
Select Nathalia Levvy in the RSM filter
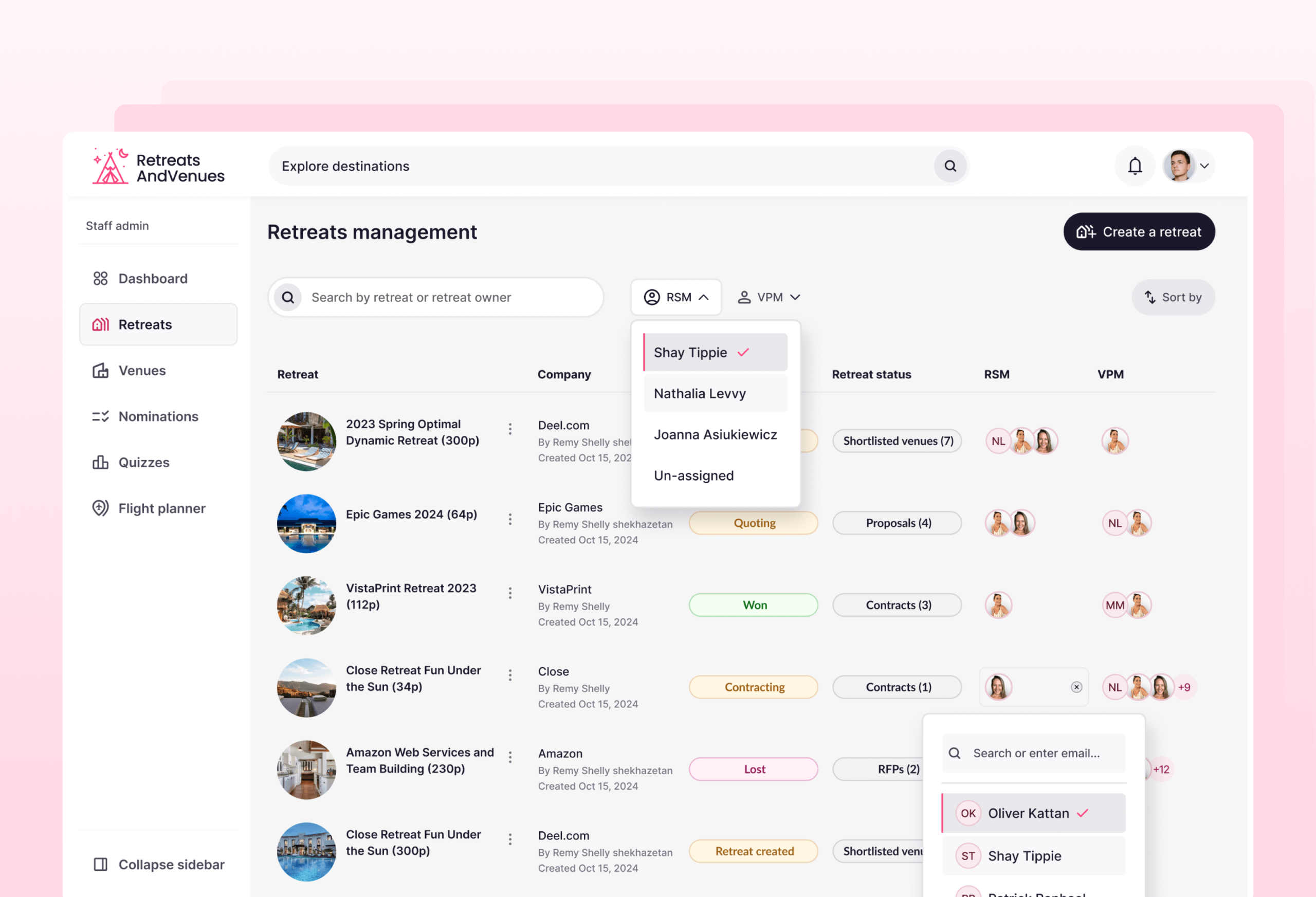pyautogui.click(x=700, y=393)
